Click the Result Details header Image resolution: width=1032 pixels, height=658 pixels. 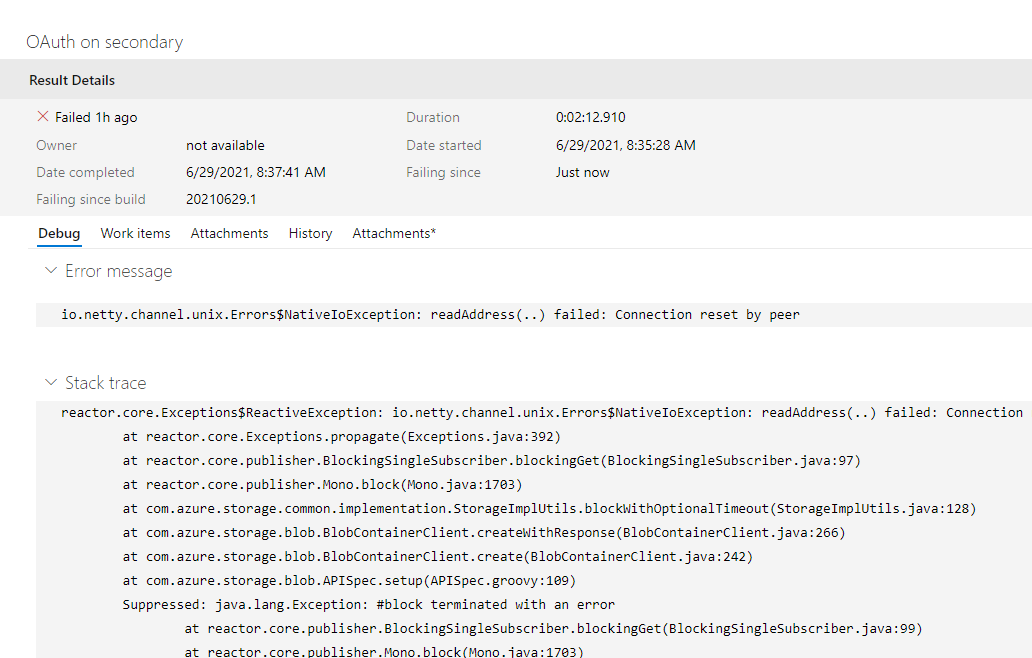point(72,80)
